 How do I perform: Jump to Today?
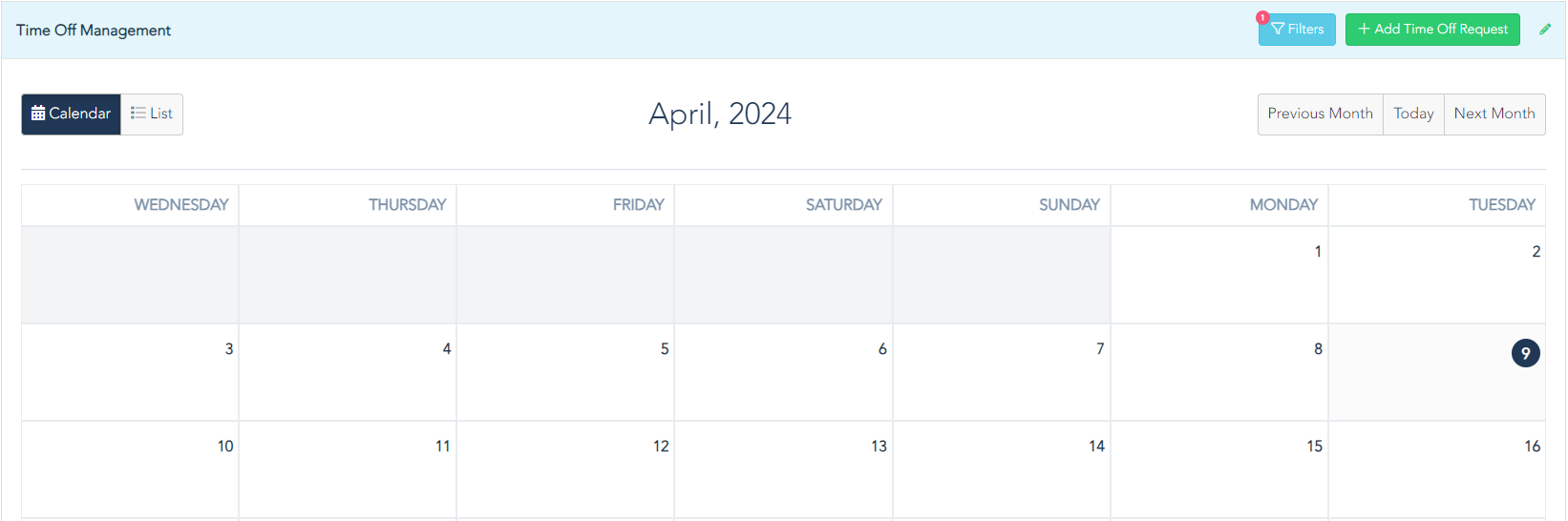tap(1414, 114)
